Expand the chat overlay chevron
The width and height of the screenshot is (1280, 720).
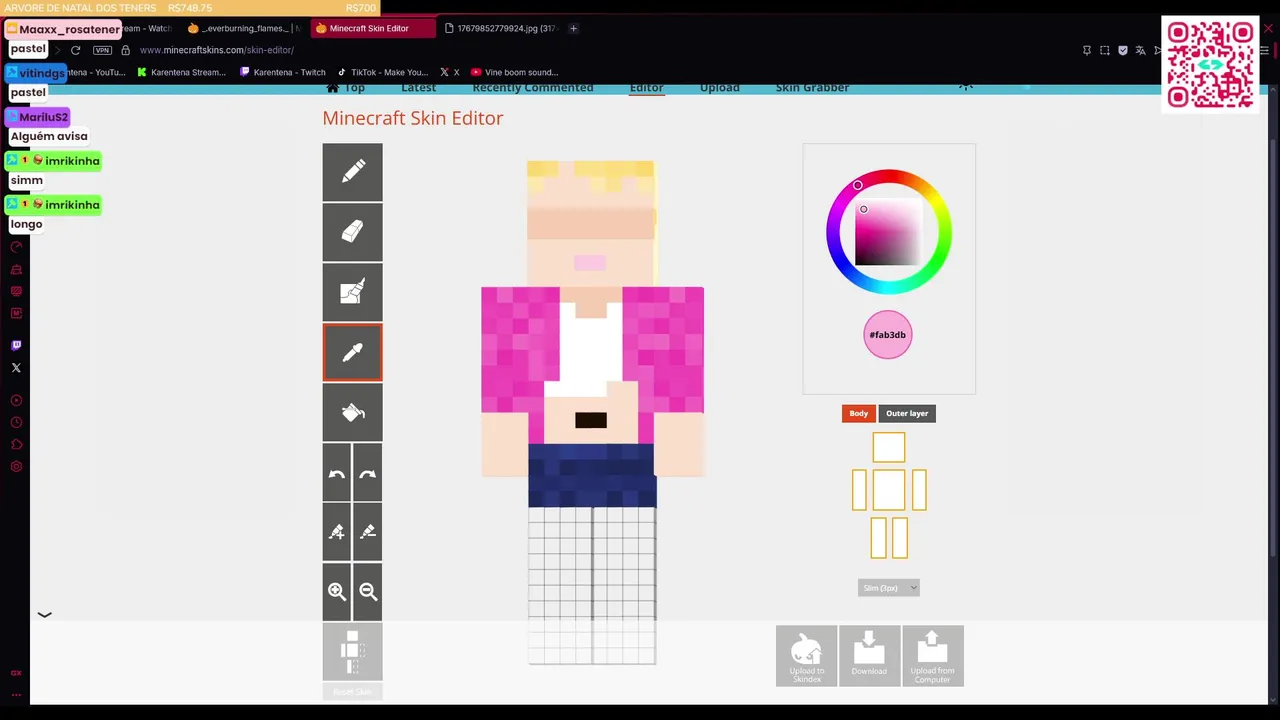(x=44, y=615)
